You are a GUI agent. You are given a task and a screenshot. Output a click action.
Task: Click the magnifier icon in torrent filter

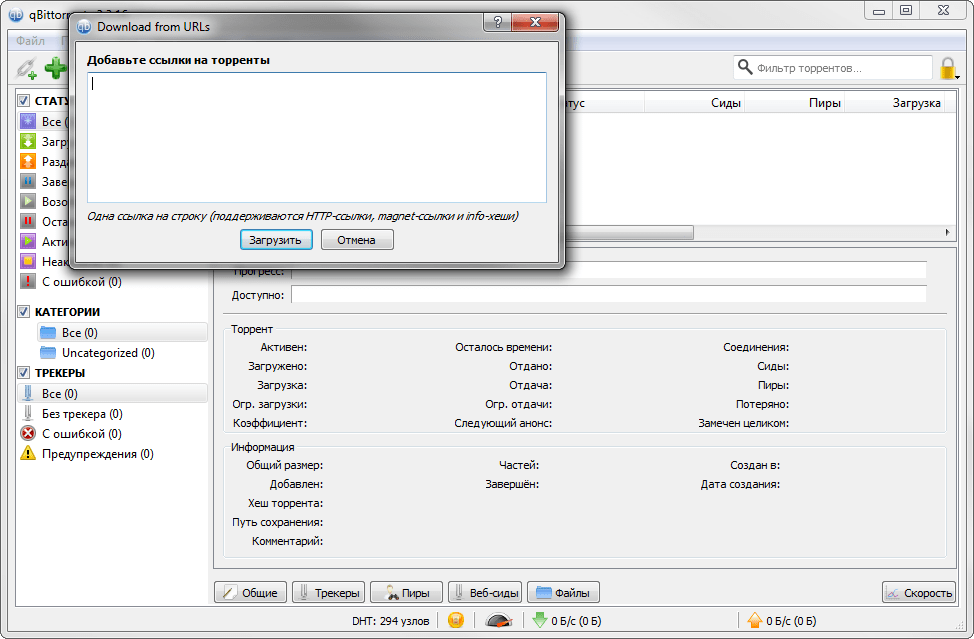pyautogui.click(x=744, y=67)
